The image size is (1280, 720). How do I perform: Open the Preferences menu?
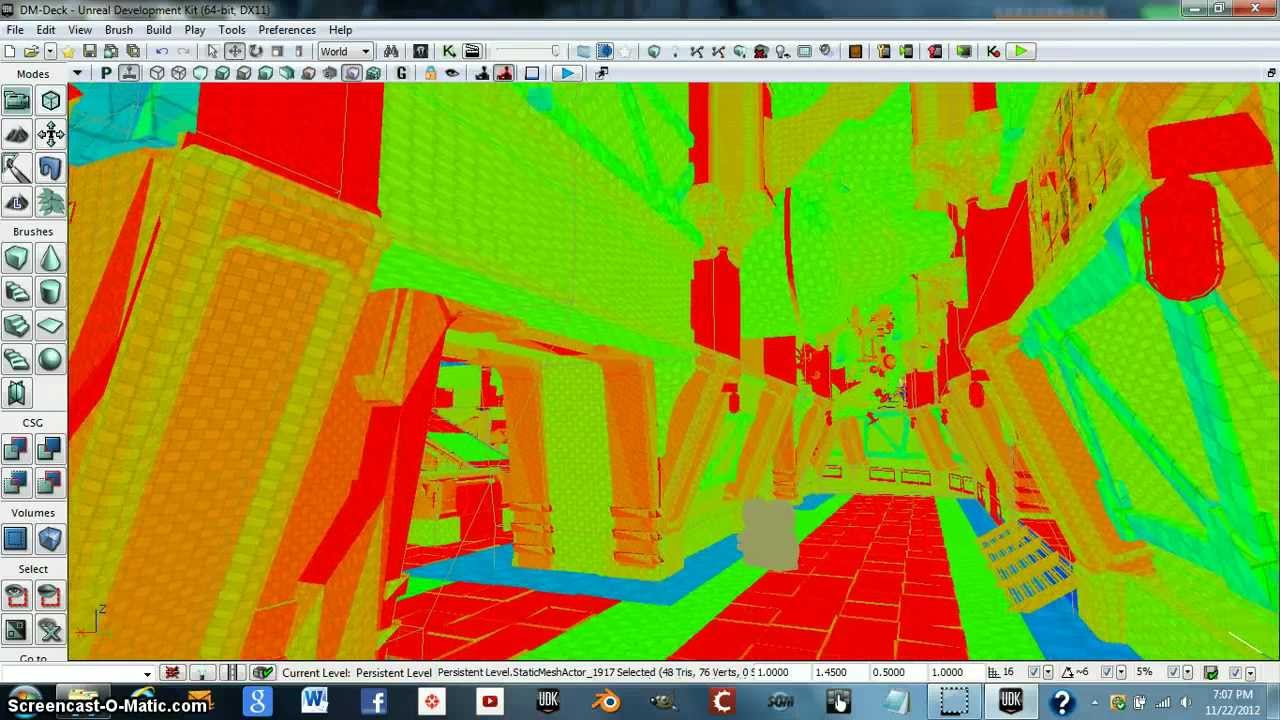click(287, 30)
